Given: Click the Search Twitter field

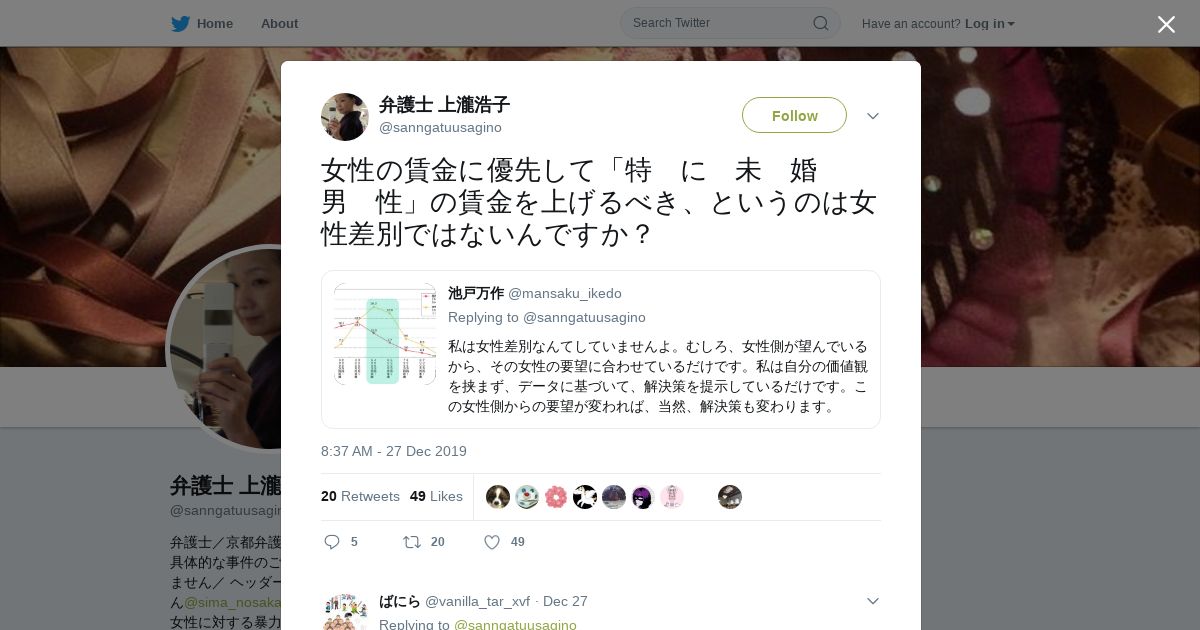Looking at the screenshot, I should click(730, 23).
